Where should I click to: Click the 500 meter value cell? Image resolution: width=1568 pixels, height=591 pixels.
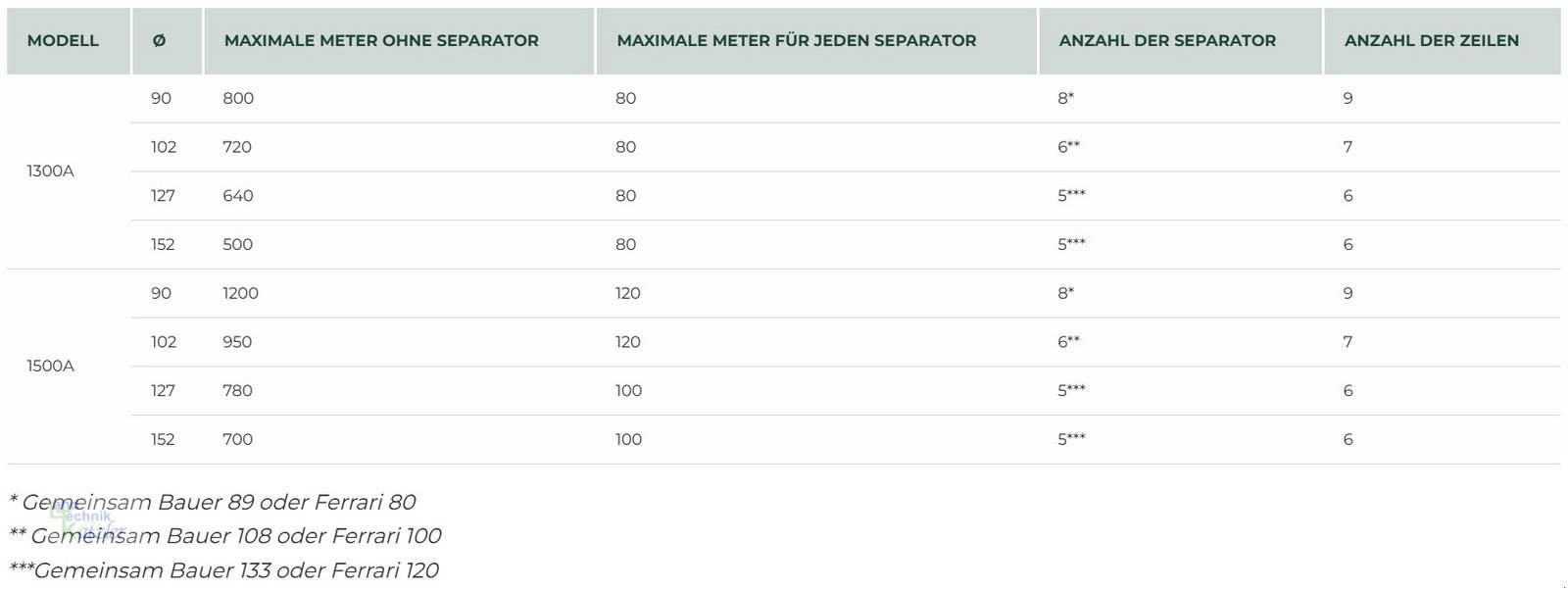click(x=237, y=245)
